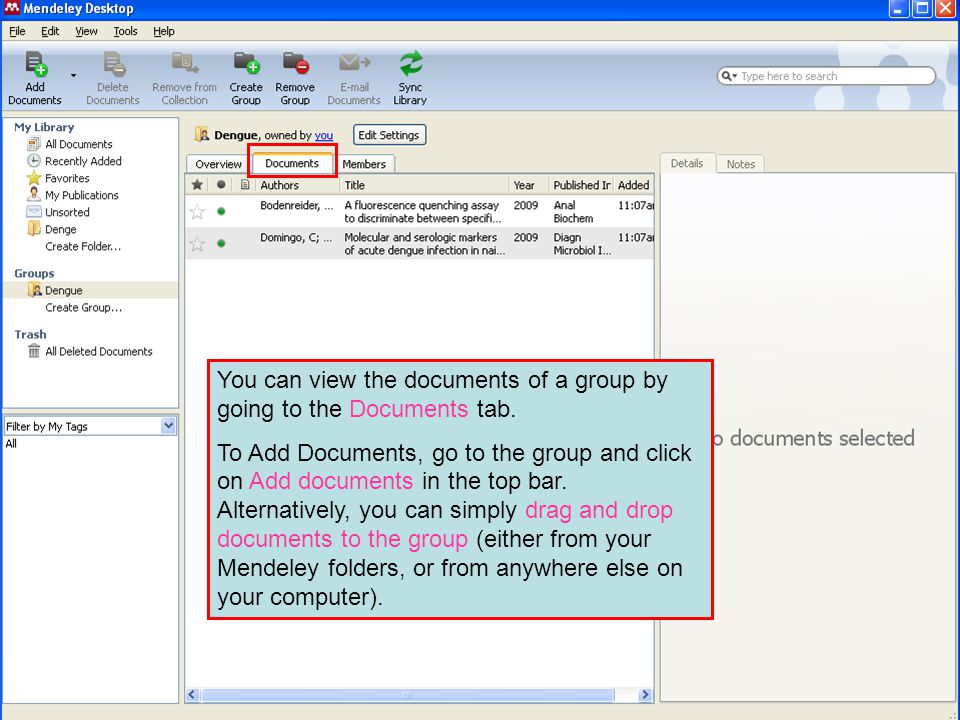Click the All Documents icon
The image size is (960, 720).
(34, 144)
